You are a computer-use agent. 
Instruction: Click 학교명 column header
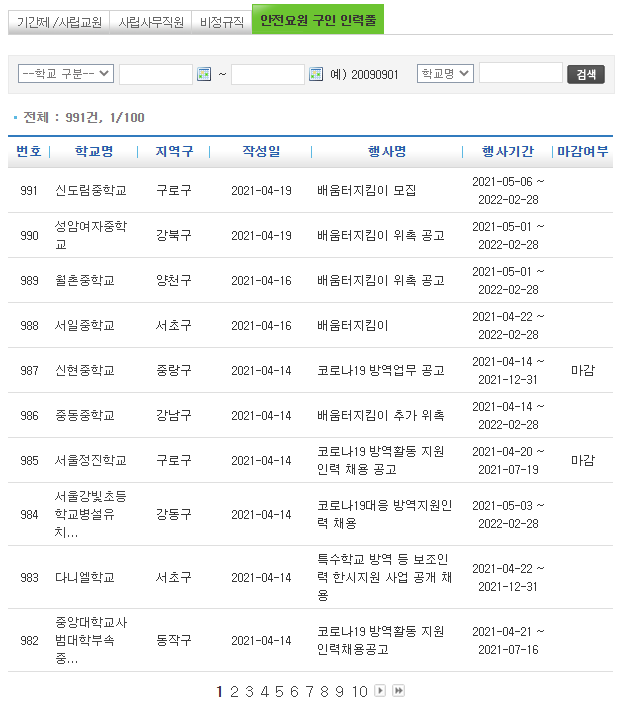[x=94, y=152]
